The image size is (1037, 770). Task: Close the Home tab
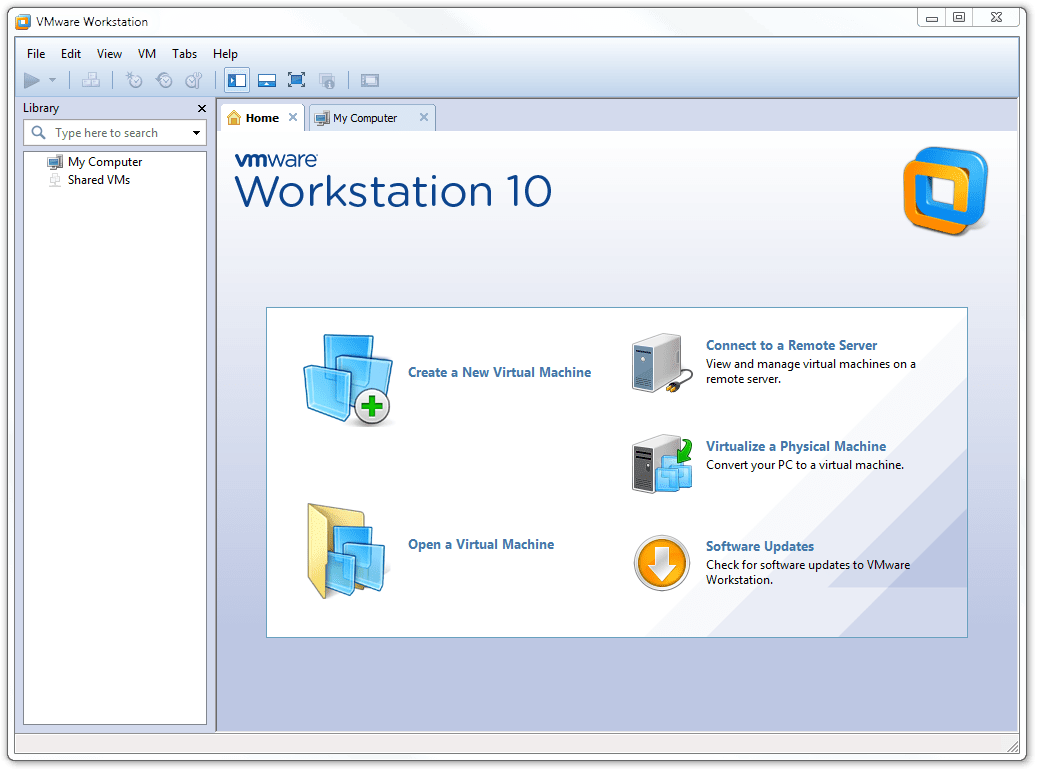pos(293,117)
